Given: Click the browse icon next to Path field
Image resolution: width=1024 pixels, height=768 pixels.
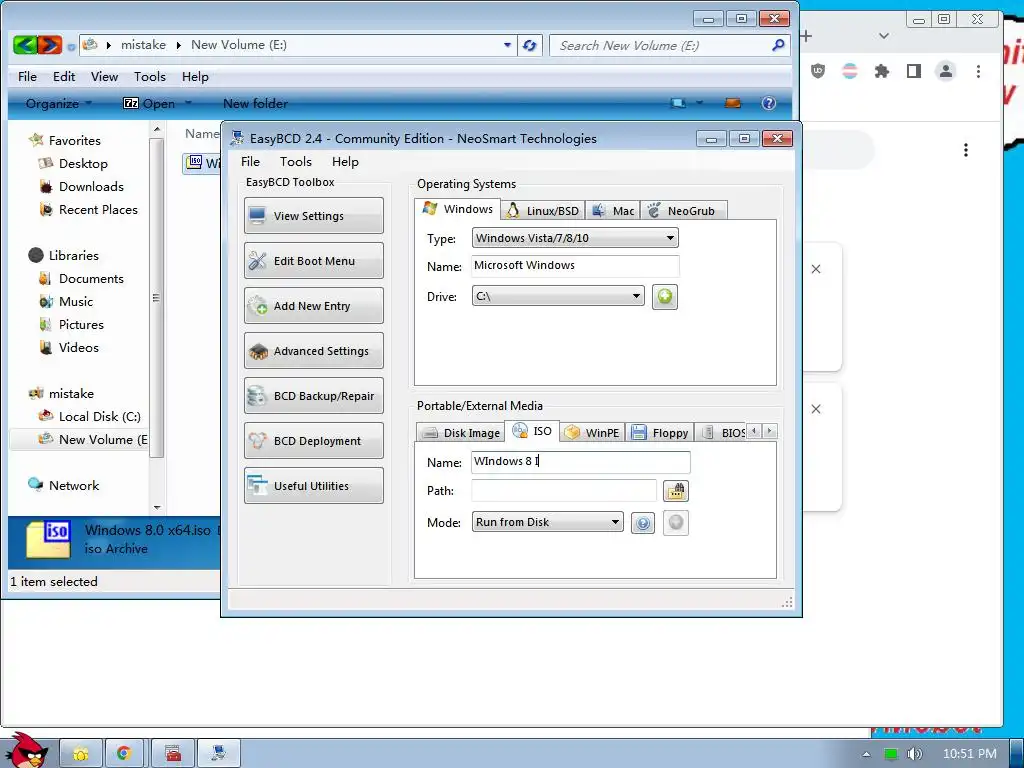Looking at the screenshot, I should click(675, 490).
